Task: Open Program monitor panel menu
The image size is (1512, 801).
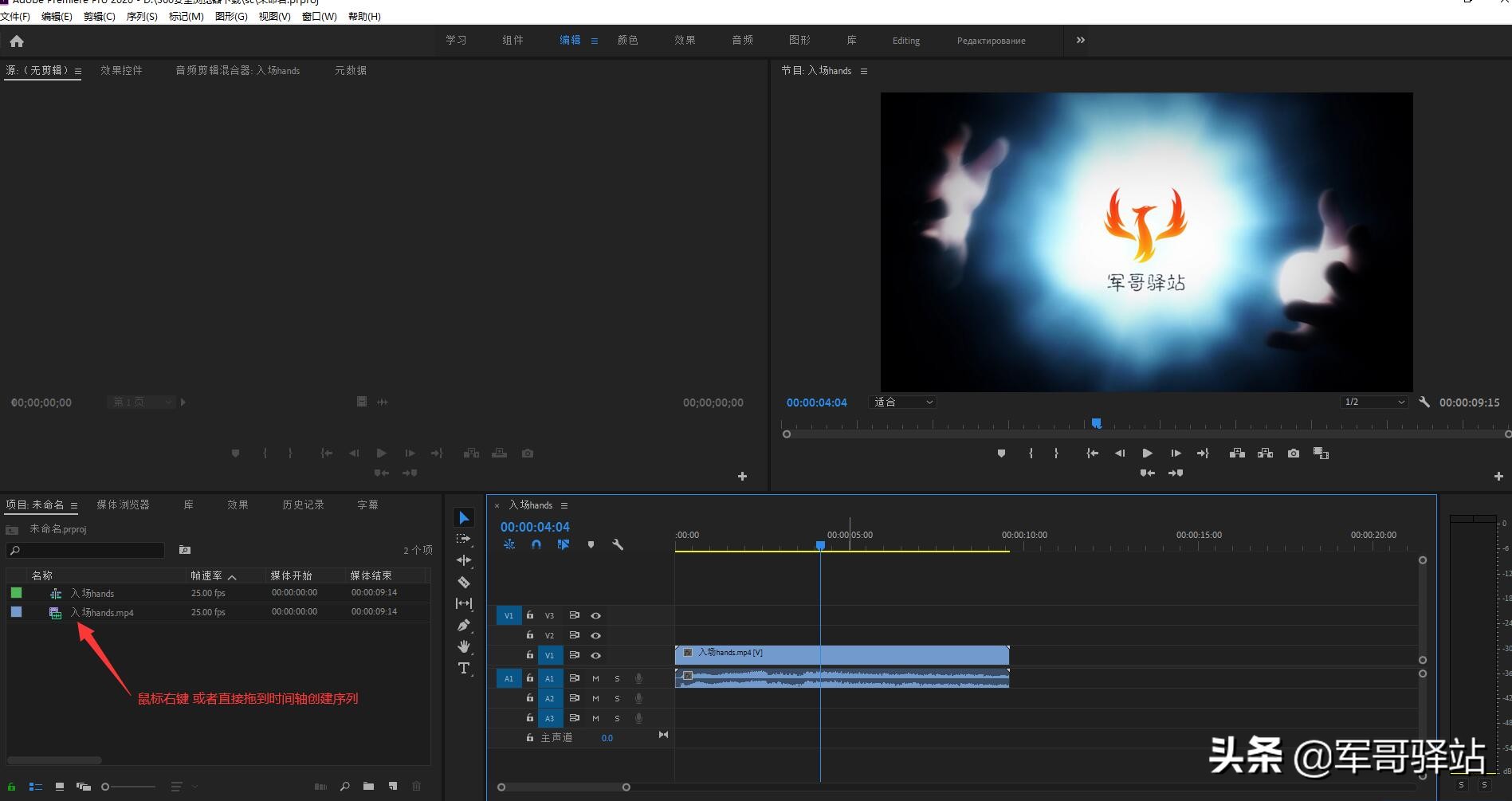Action: [864, 71]
